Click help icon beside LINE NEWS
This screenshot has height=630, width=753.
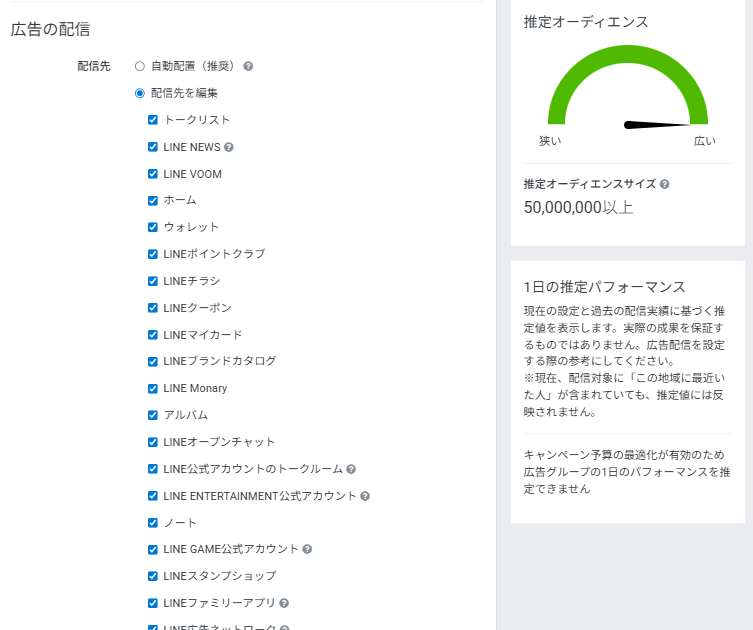[229, 147]
